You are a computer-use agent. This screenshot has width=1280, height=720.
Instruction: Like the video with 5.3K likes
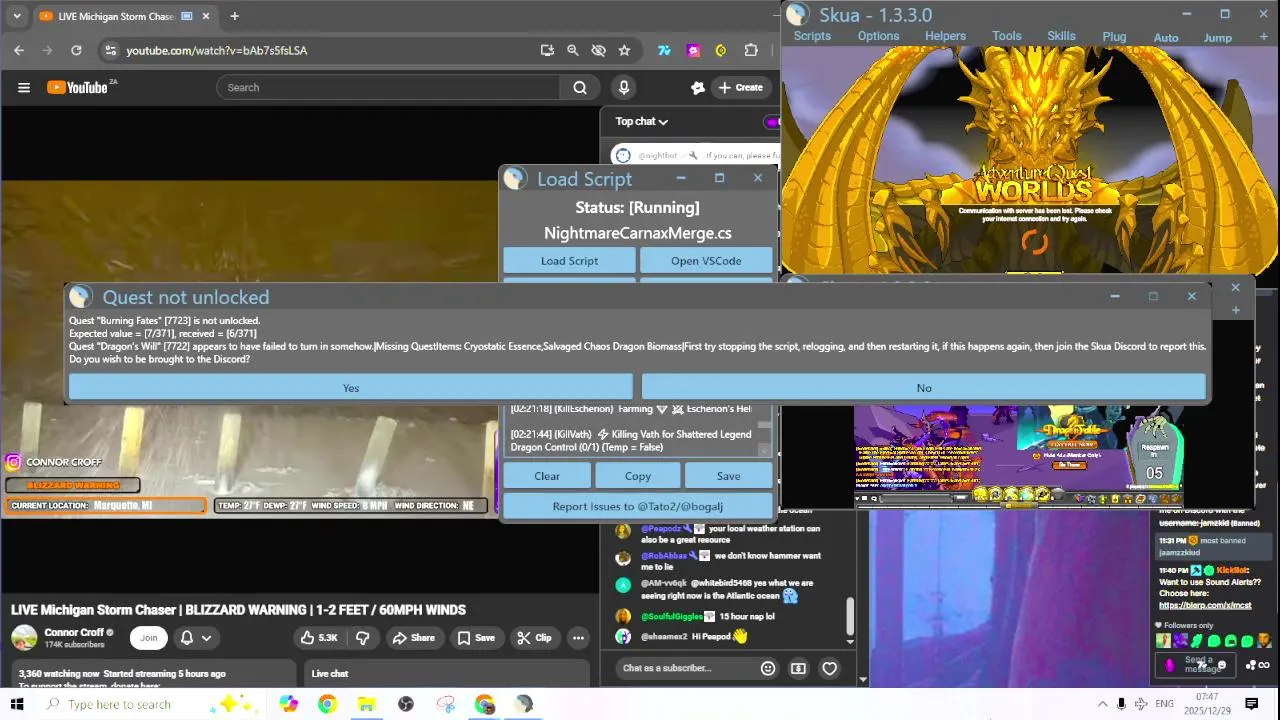click(x=319, y=638)
